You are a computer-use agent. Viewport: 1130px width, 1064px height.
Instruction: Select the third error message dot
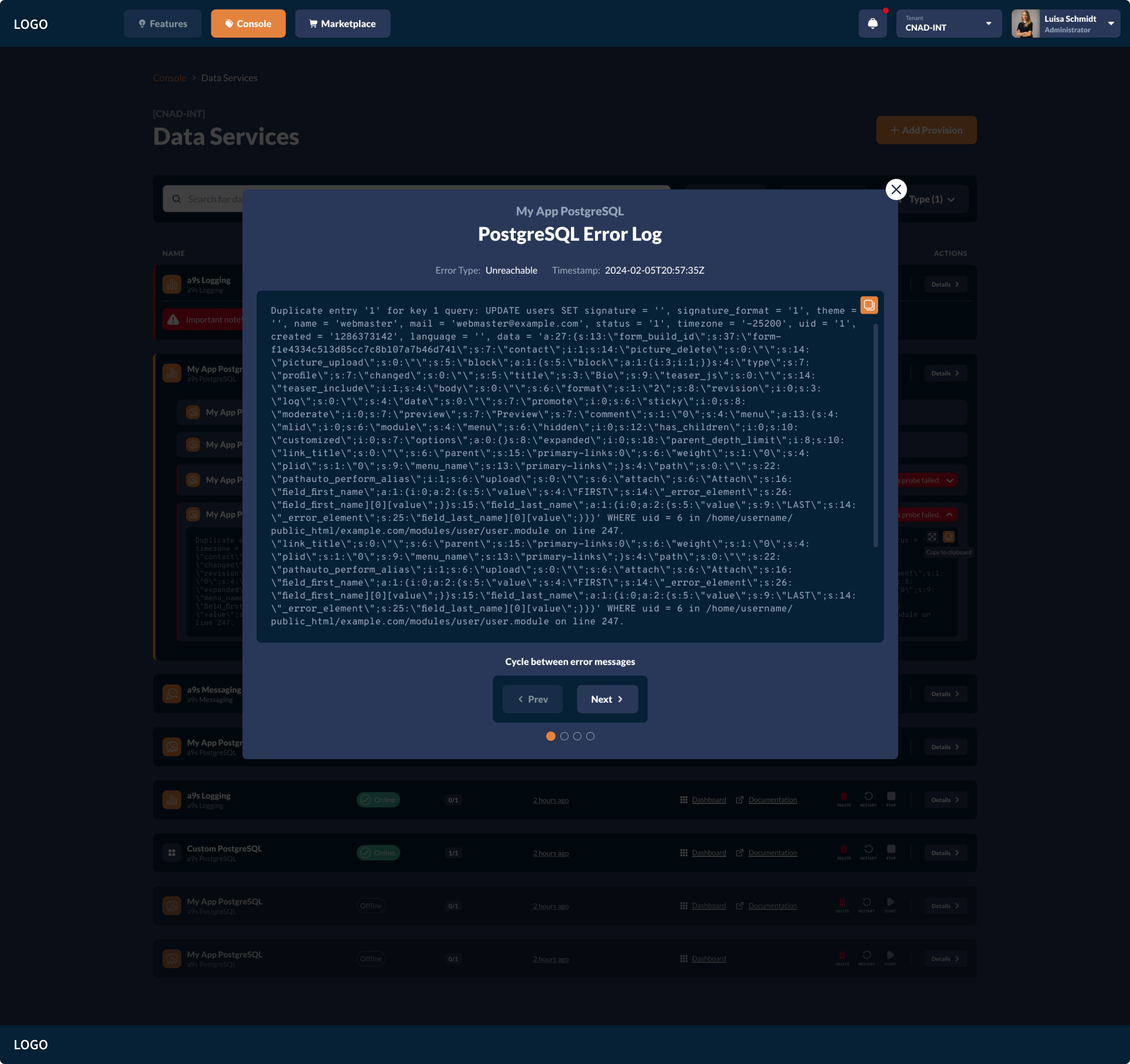point(577,736)
